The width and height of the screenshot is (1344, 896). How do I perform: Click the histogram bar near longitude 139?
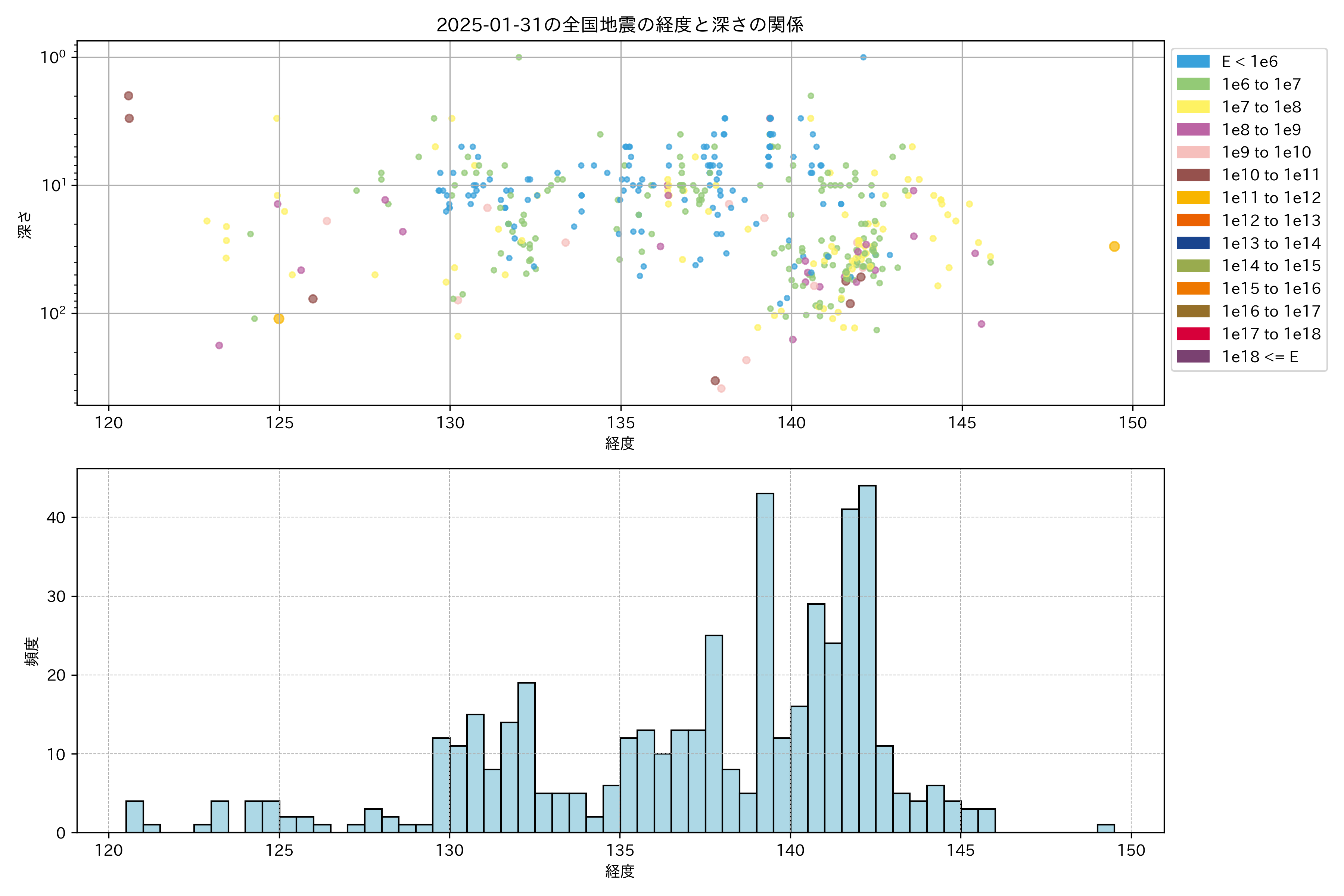(765, 663)
